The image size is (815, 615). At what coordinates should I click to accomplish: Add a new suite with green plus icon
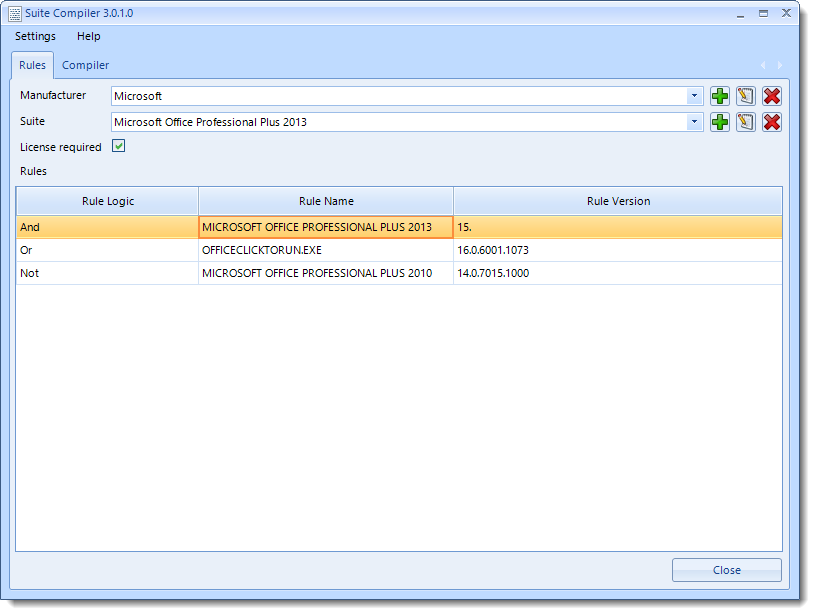(719, 122)
